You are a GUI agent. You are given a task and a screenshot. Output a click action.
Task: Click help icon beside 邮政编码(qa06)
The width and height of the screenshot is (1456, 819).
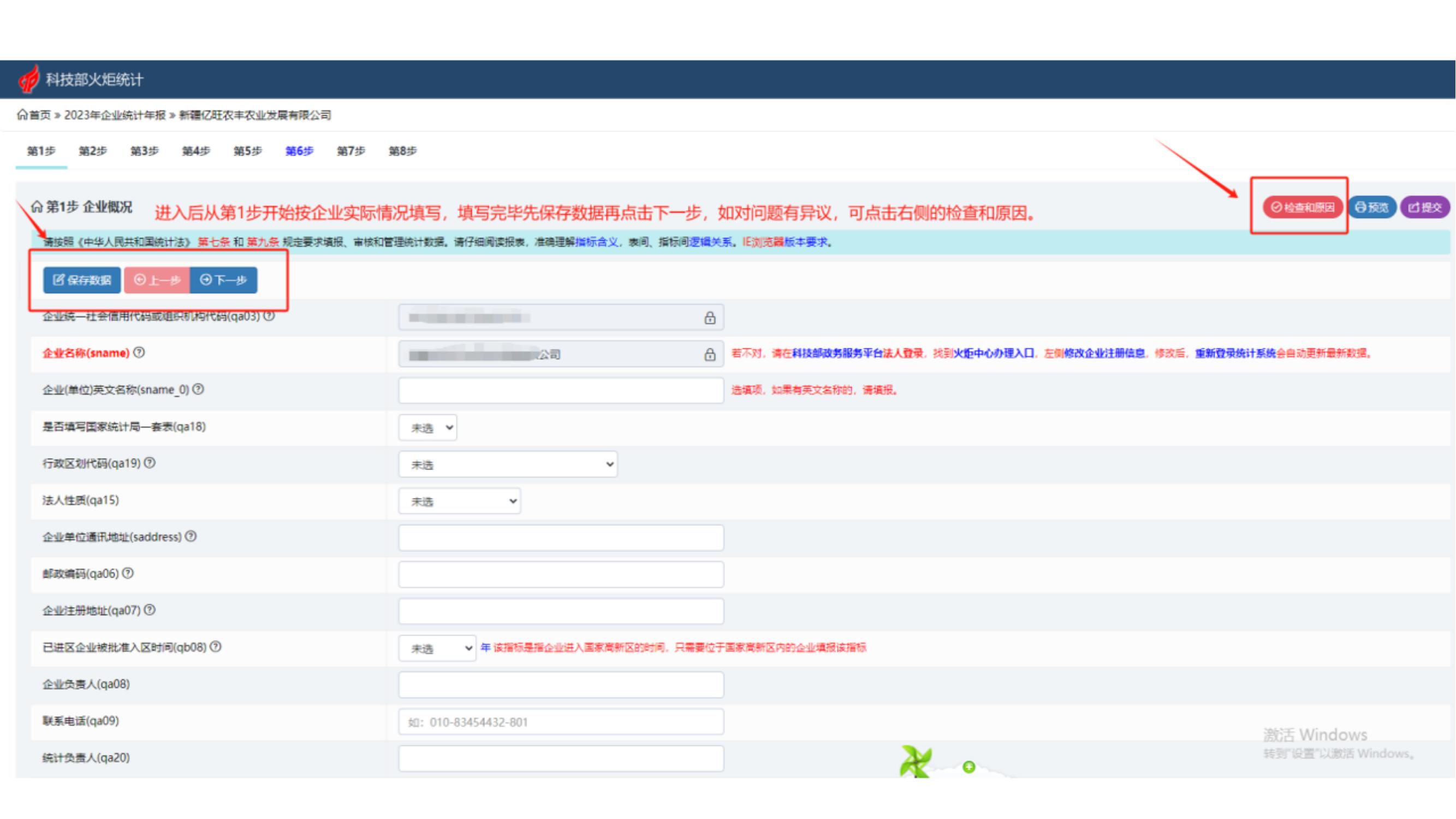click(x=128, y=573)
